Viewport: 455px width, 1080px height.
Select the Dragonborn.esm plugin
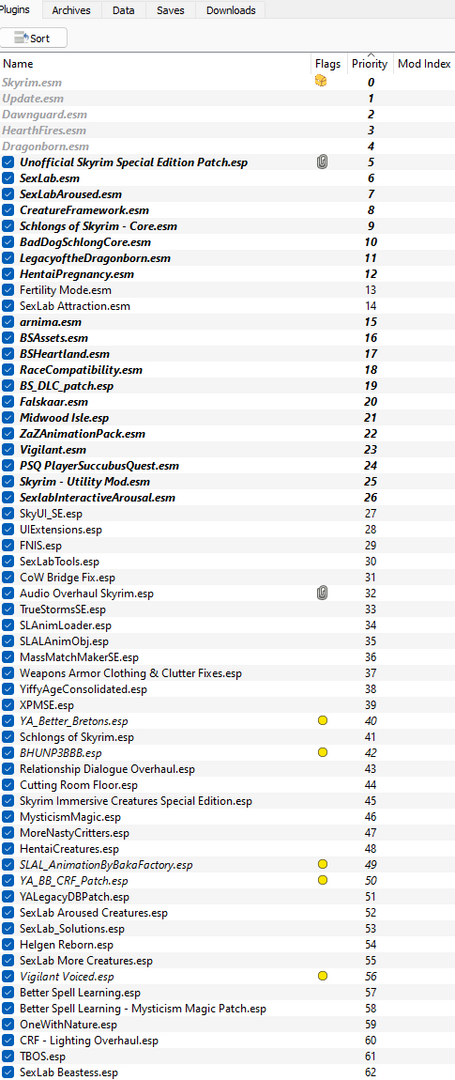(x=227, y=147)
